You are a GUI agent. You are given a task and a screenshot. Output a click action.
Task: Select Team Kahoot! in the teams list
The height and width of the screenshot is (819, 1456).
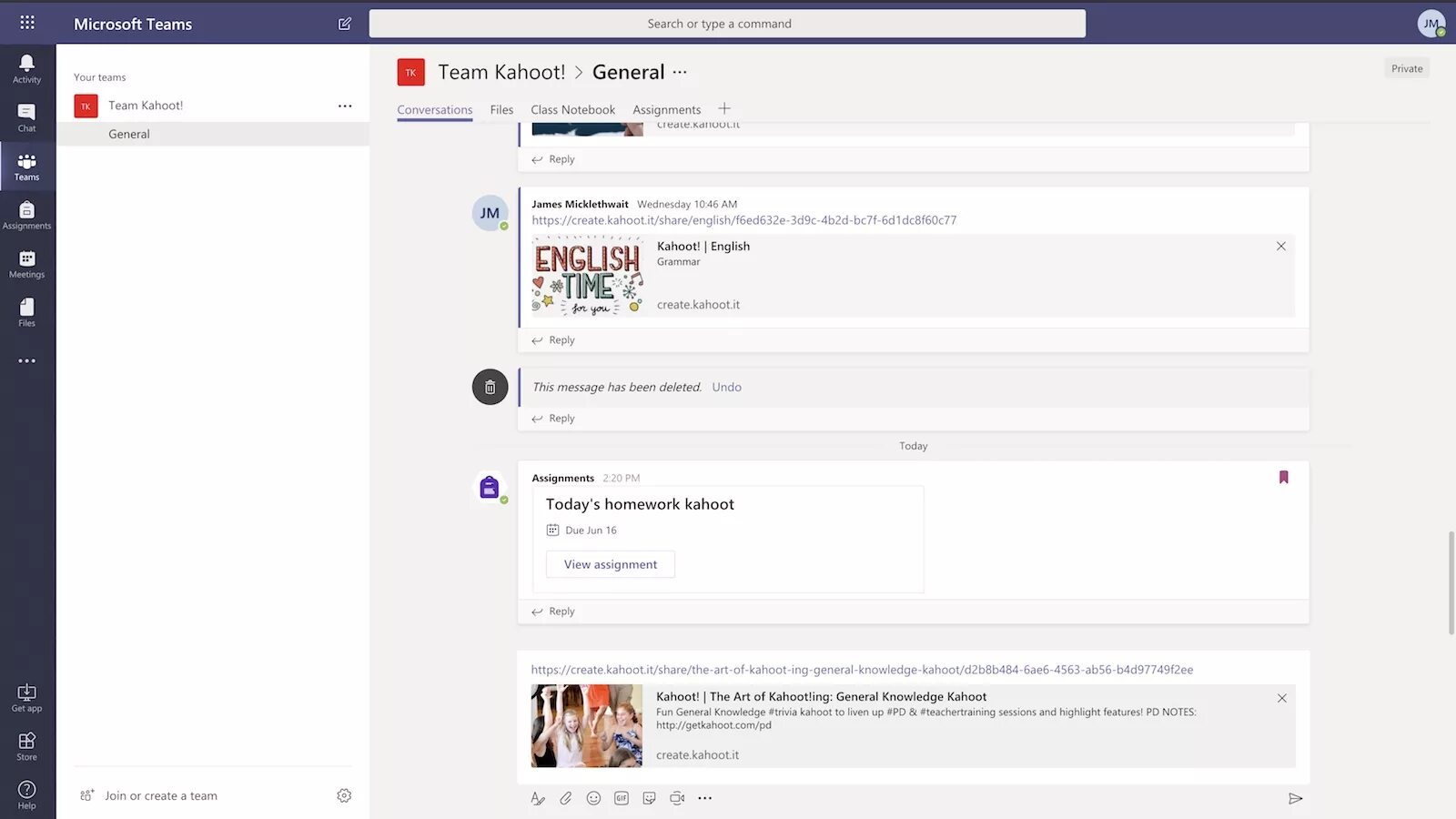(213, 106)
